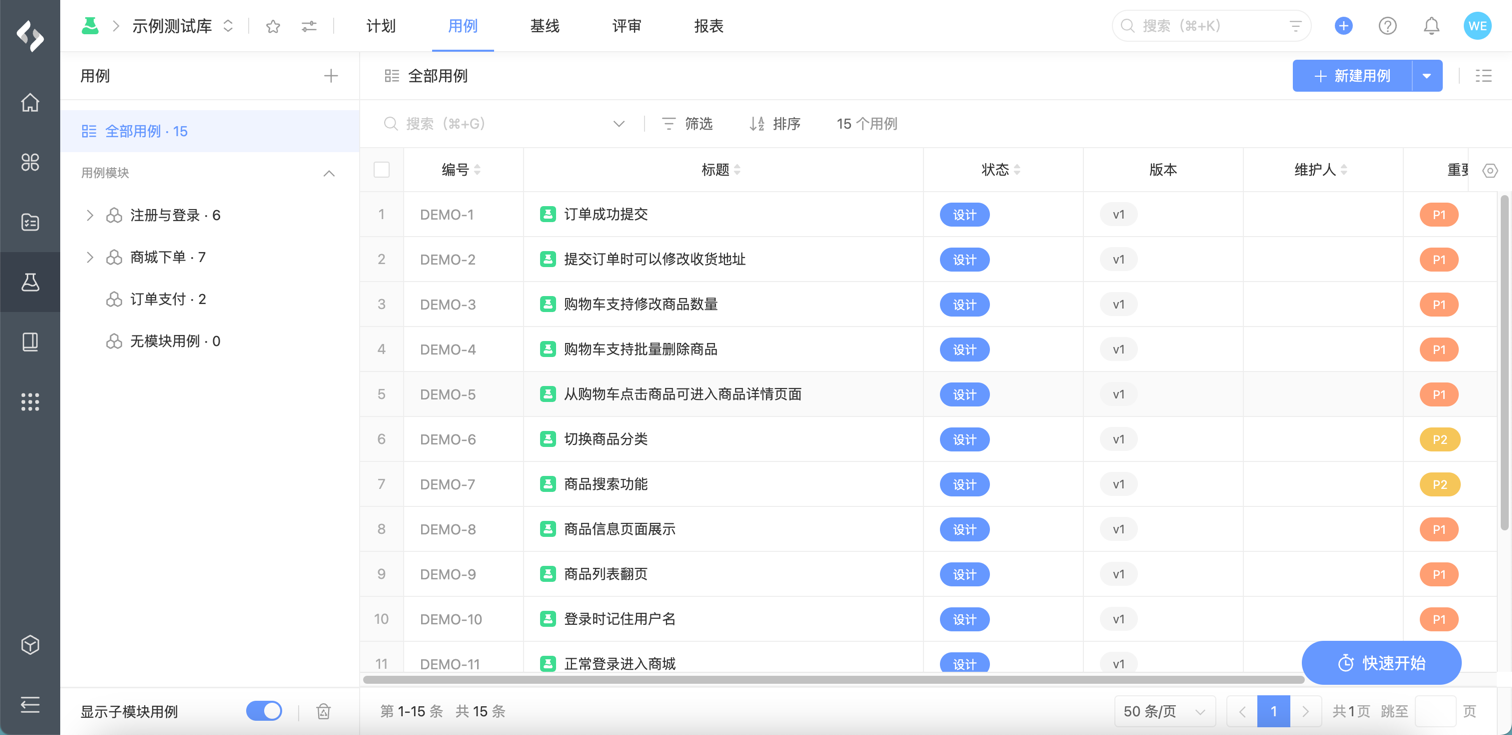Open the case titled 商品搜索功能
Image resolution: width=1512 pixels, height=735 pixels.
tap(606, 484)
